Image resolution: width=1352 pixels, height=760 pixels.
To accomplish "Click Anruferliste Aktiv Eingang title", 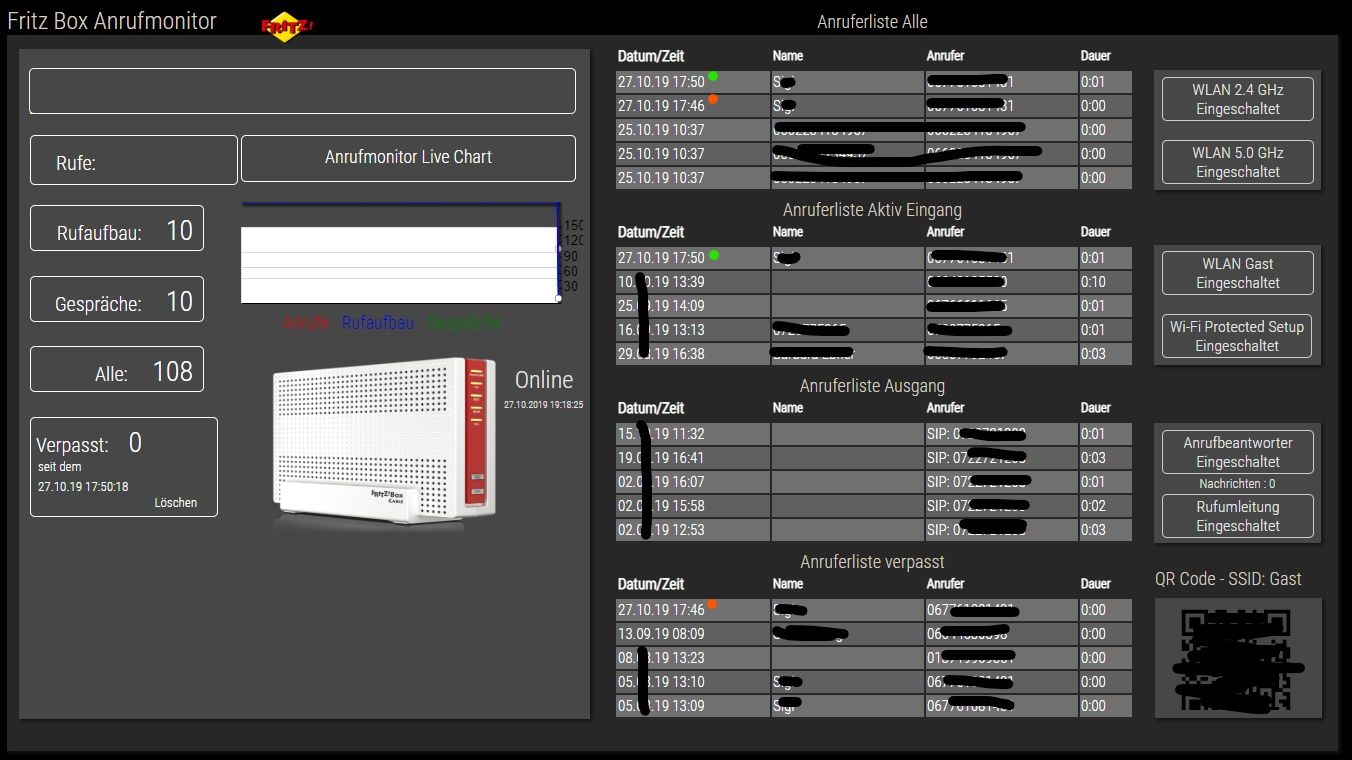I will [x=872, y=210].
